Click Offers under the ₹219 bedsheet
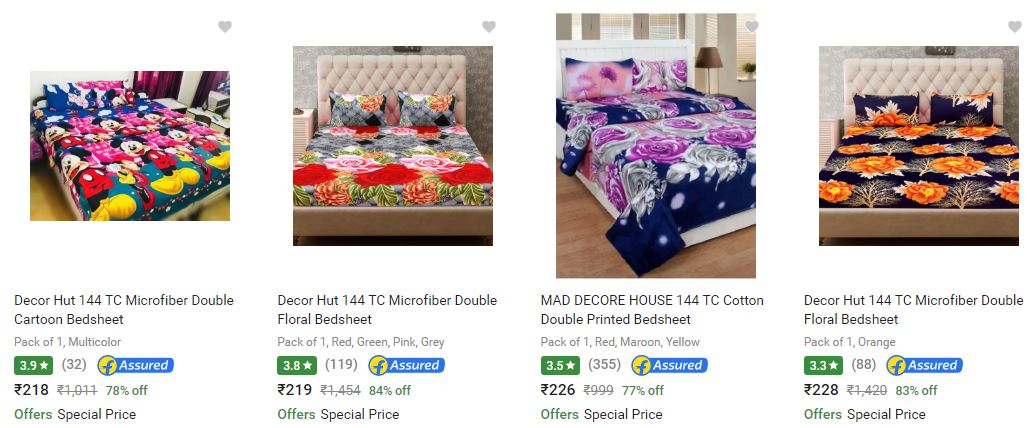The image size is (1028, 428). [x=296, y=414]
